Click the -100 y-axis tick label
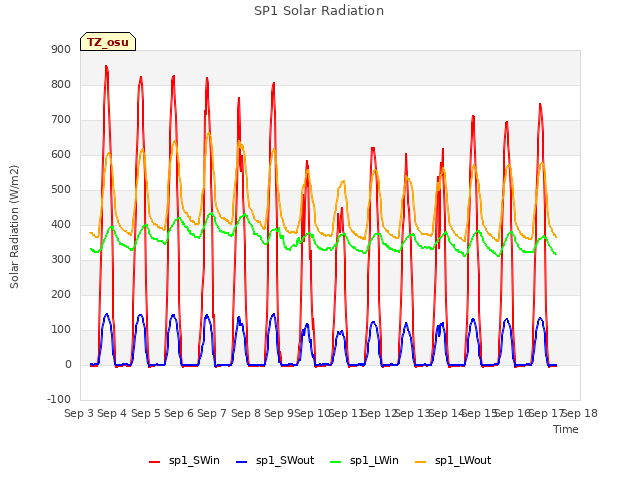This screenshot has width=640, height=480. (x=59, y=399)
